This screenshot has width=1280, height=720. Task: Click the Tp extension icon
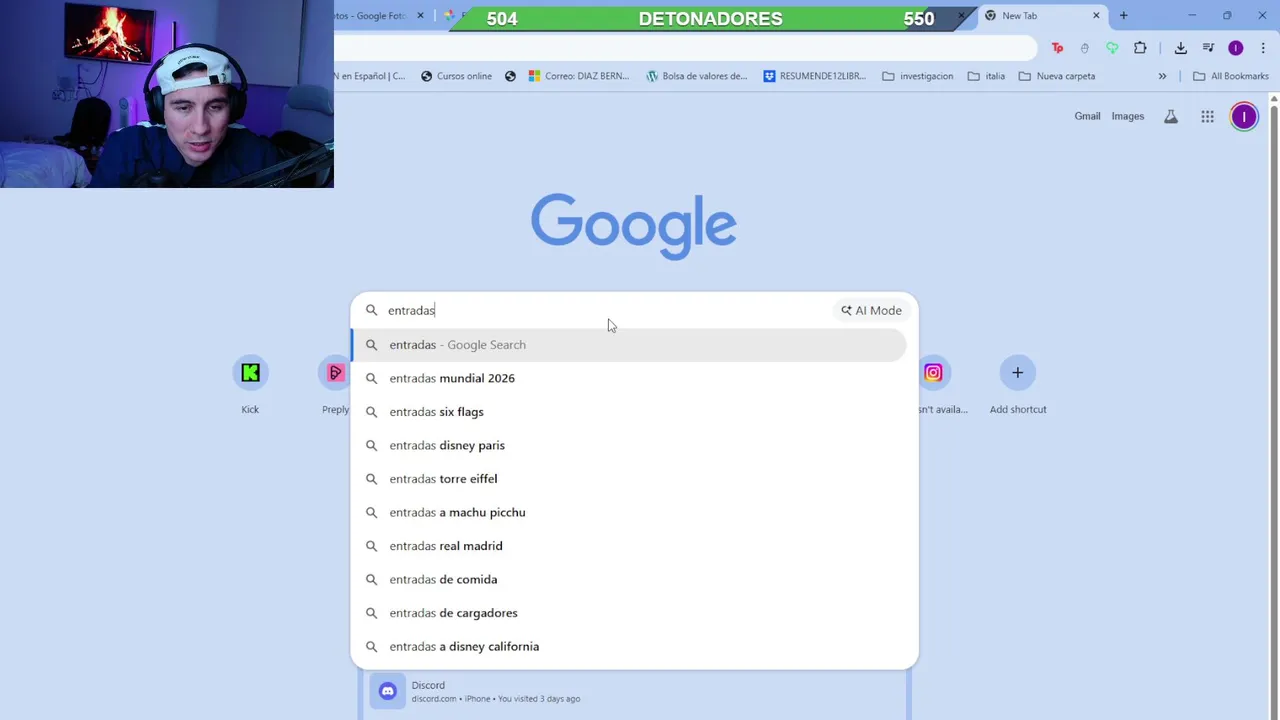click(1057, 48)
